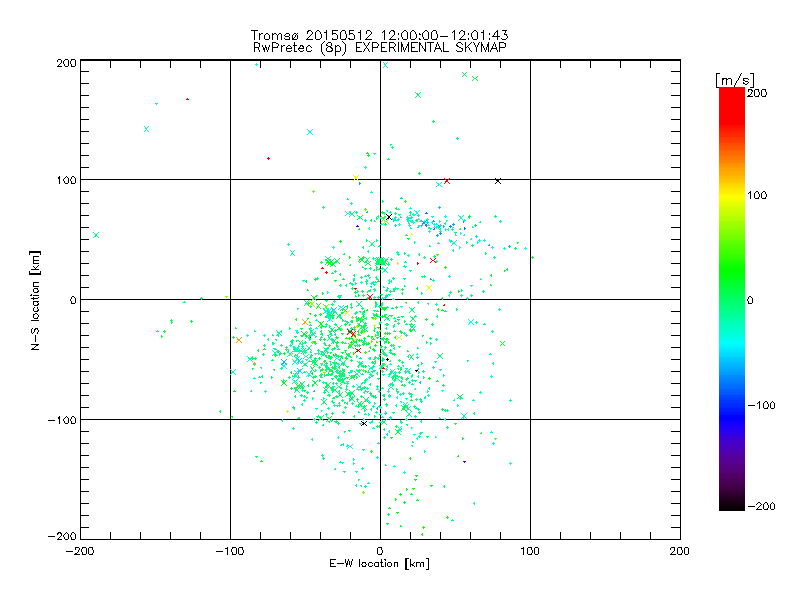Click the plot title 'Tromsø 20150512 12:00:00–12:01:43'

tap(379, 35)
